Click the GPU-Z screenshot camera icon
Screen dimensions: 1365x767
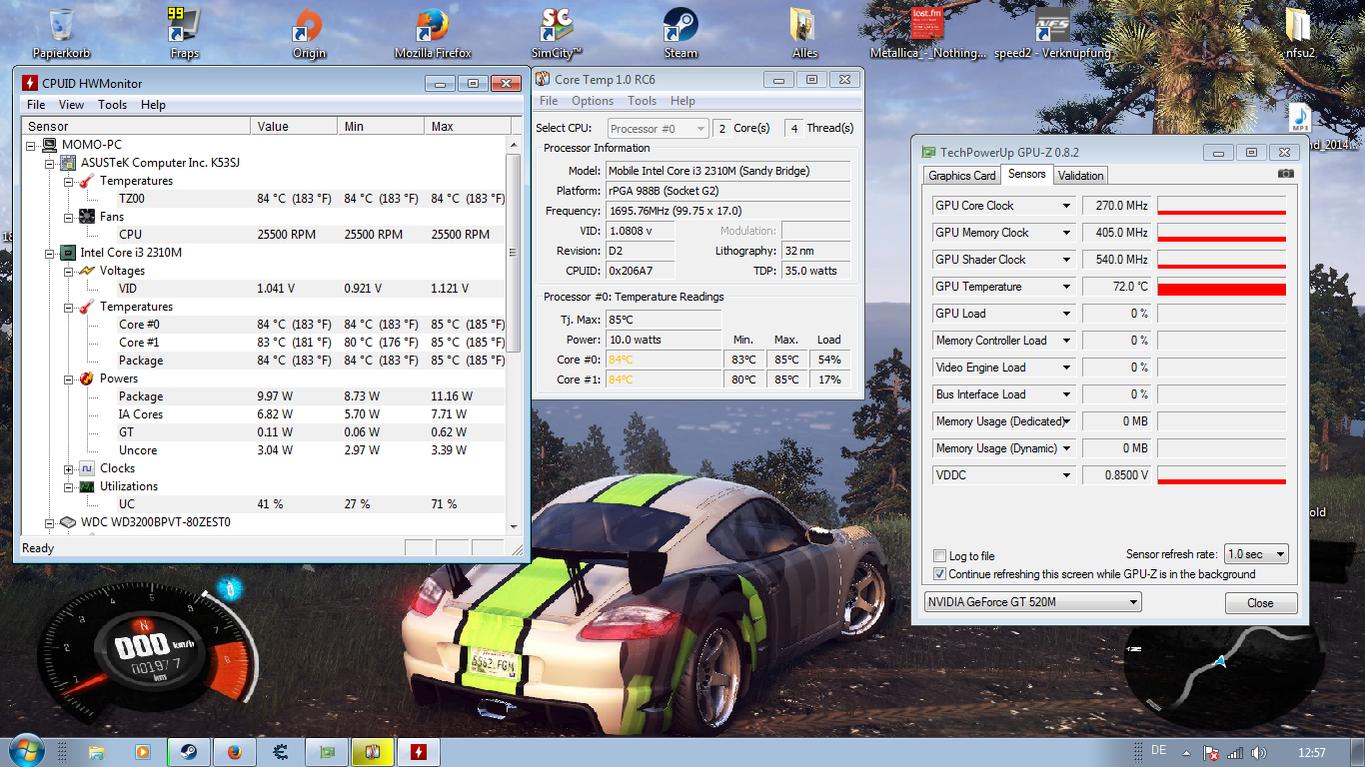(x=1285, y=174)
